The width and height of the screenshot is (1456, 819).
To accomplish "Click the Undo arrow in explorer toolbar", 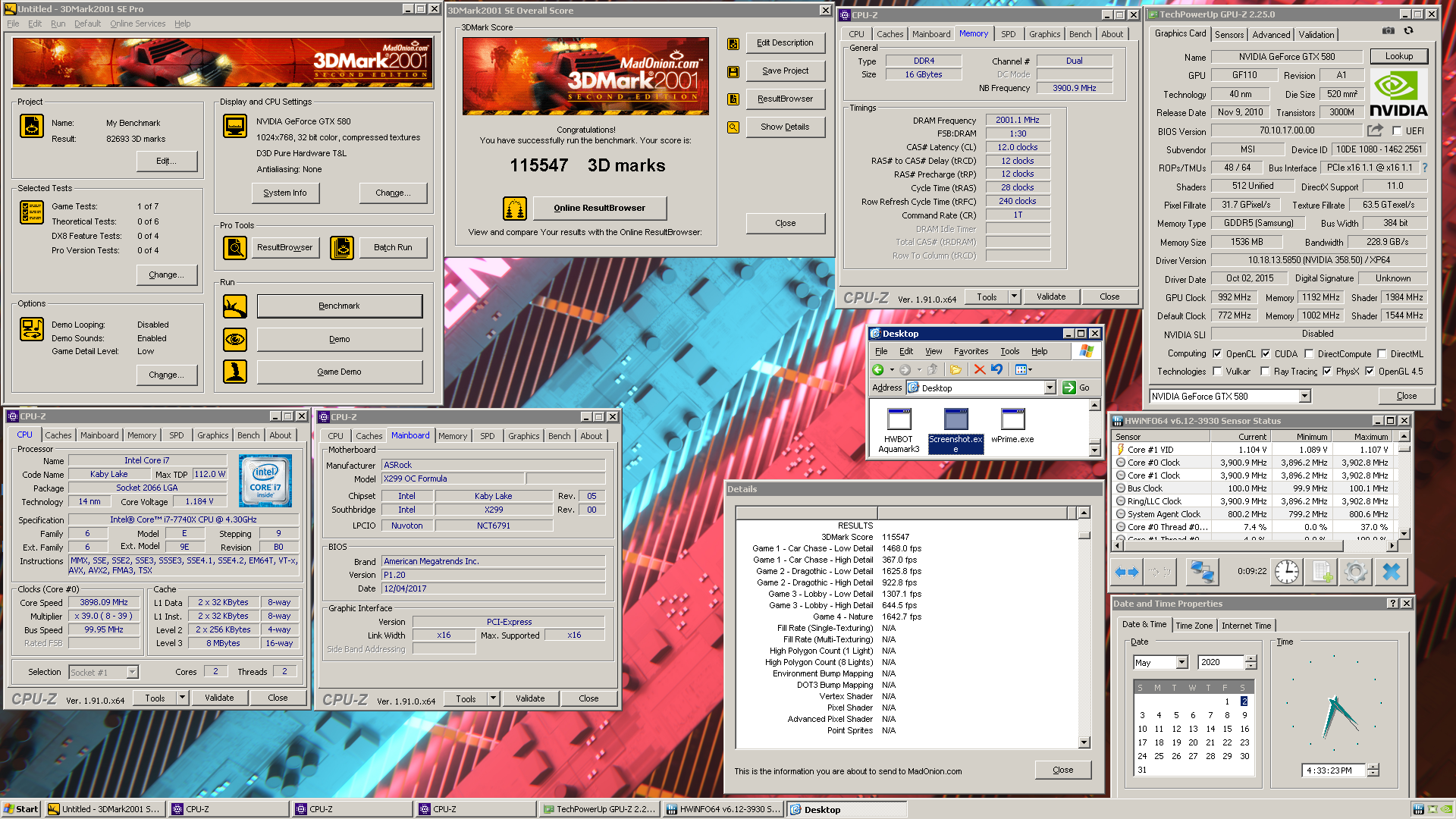I will coord(997,369).
